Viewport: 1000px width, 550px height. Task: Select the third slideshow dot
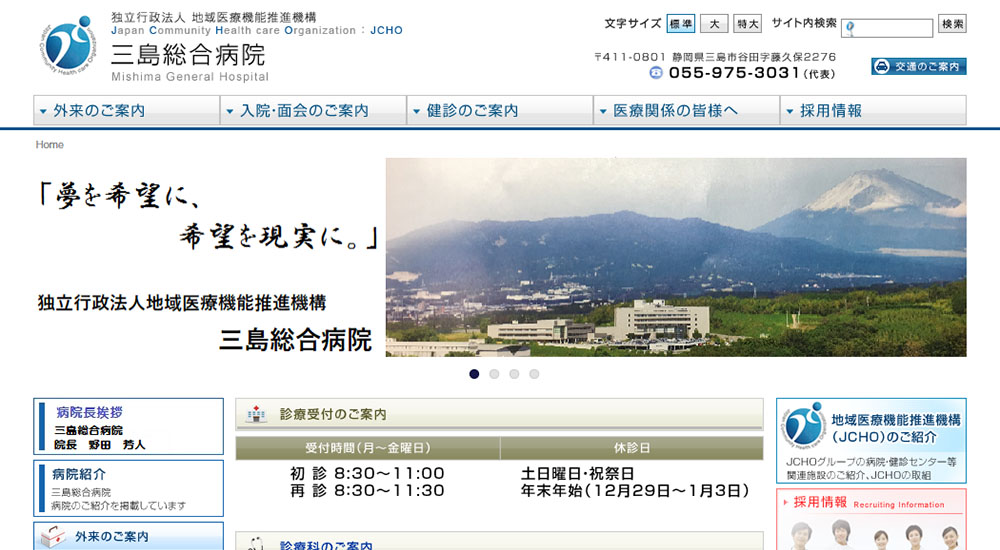tap(514, 374)
